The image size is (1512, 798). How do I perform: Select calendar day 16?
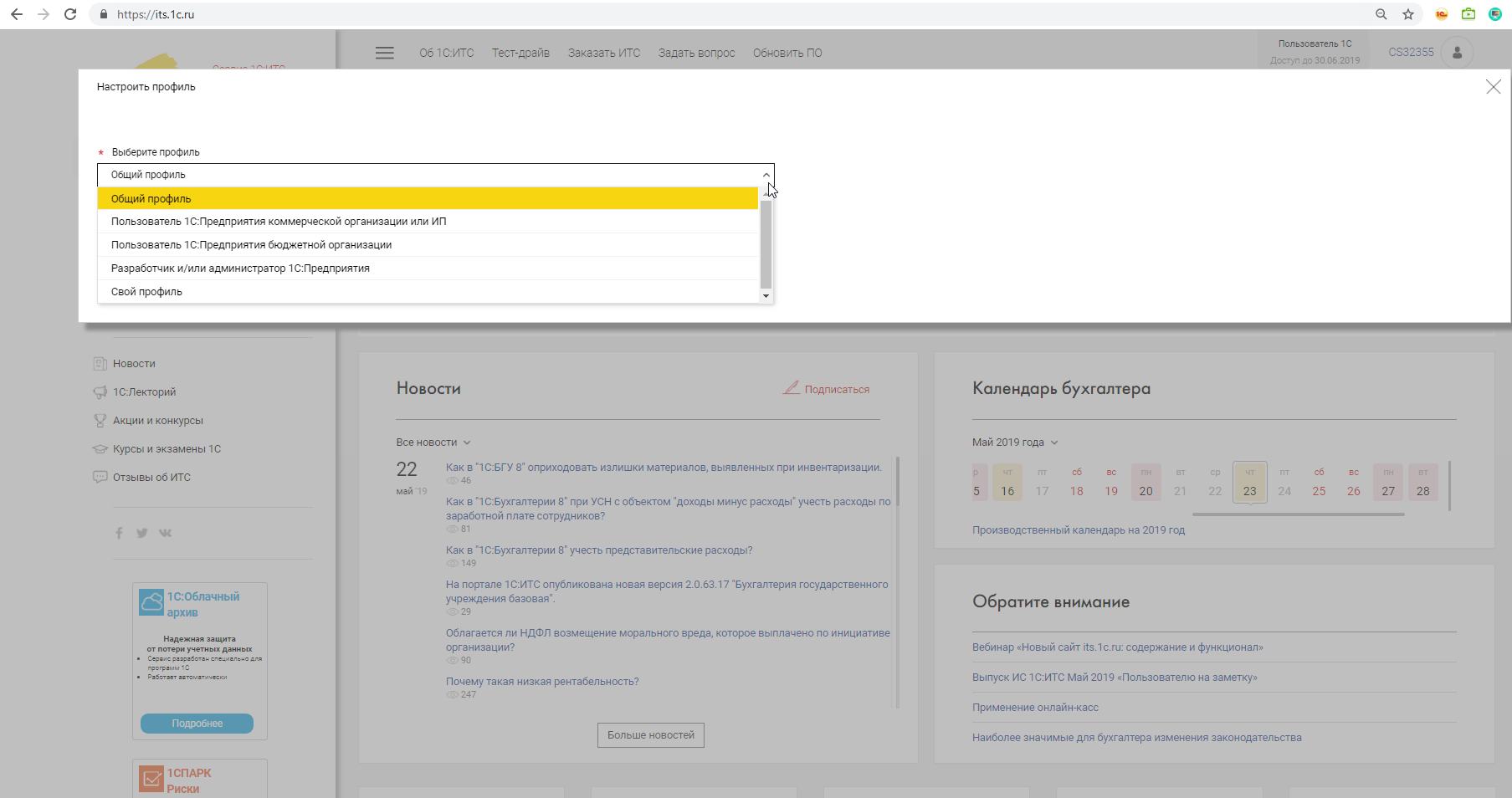tap(1007, 482)
